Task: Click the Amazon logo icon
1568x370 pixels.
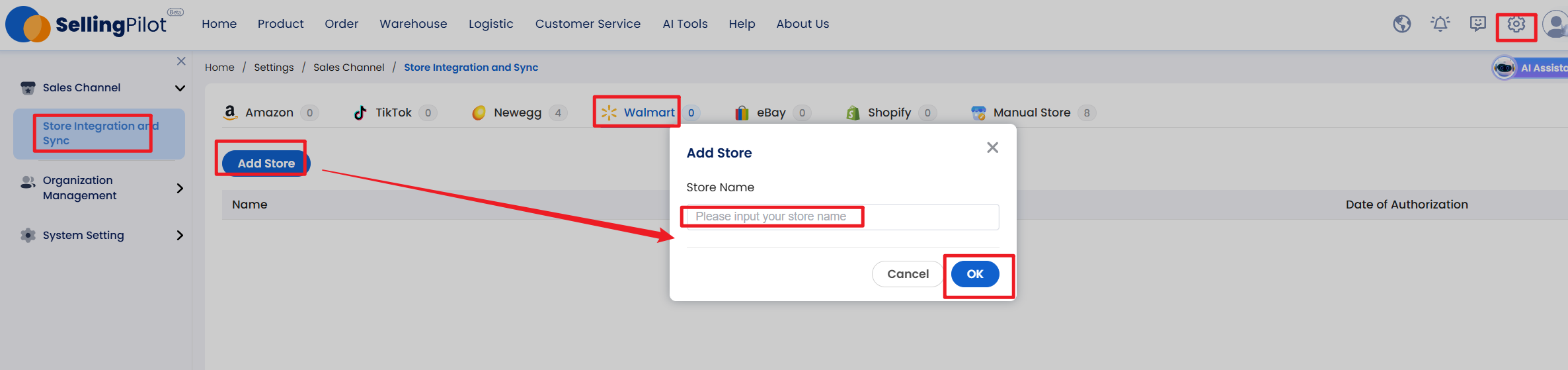Action: tap(229, 113)
